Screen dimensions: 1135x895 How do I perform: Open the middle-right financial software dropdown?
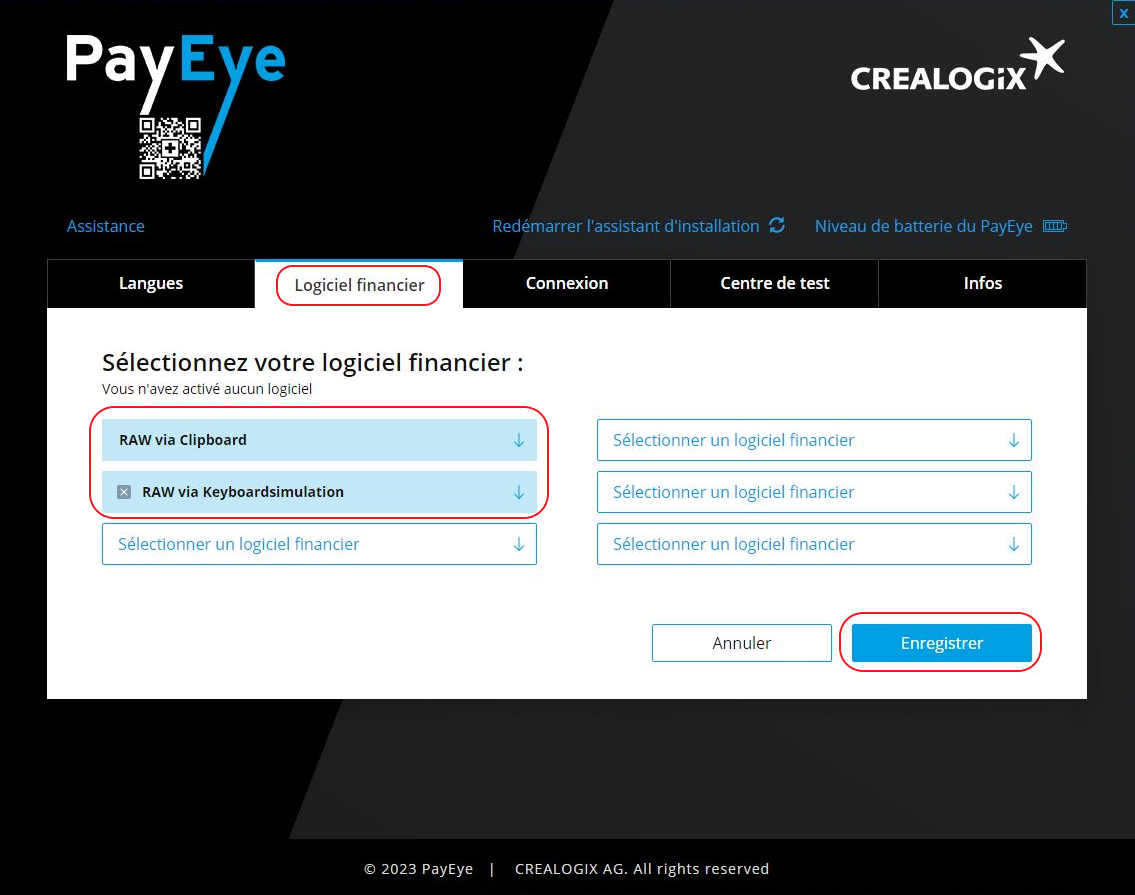[1013, 492]
